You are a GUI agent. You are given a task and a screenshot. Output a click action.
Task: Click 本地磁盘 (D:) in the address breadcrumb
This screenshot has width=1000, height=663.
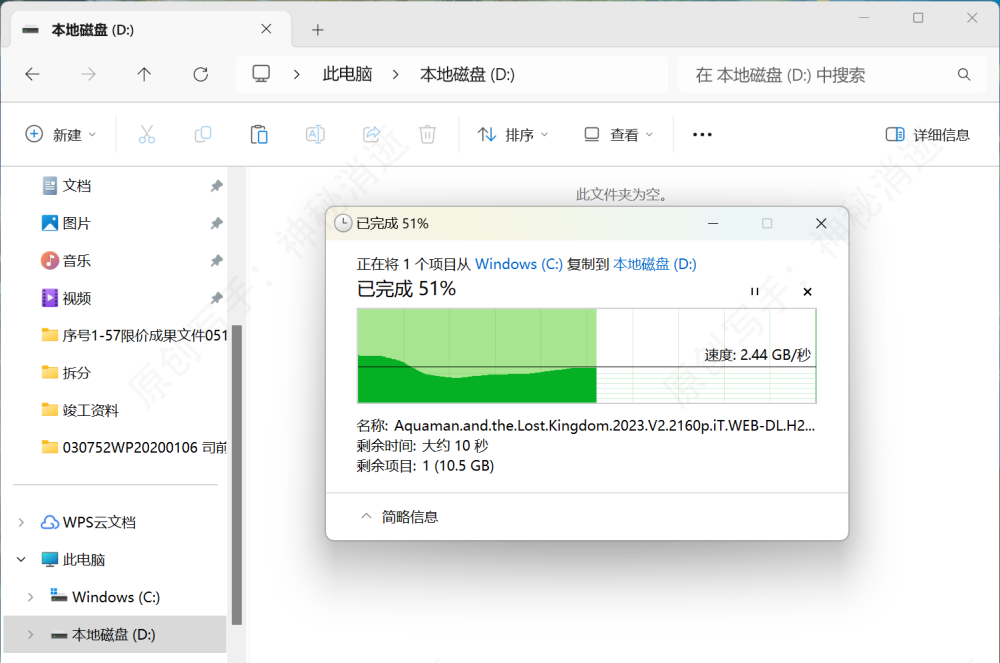coord(467,75)
